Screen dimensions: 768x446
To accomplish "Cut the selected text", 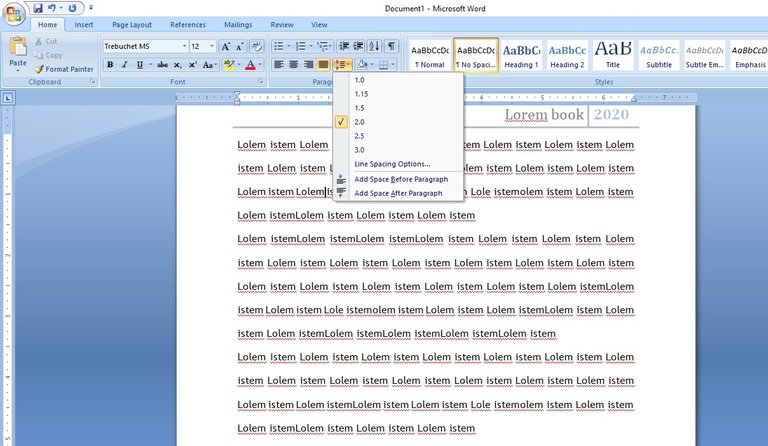I will pyautogui.click(x=46, y=41).
